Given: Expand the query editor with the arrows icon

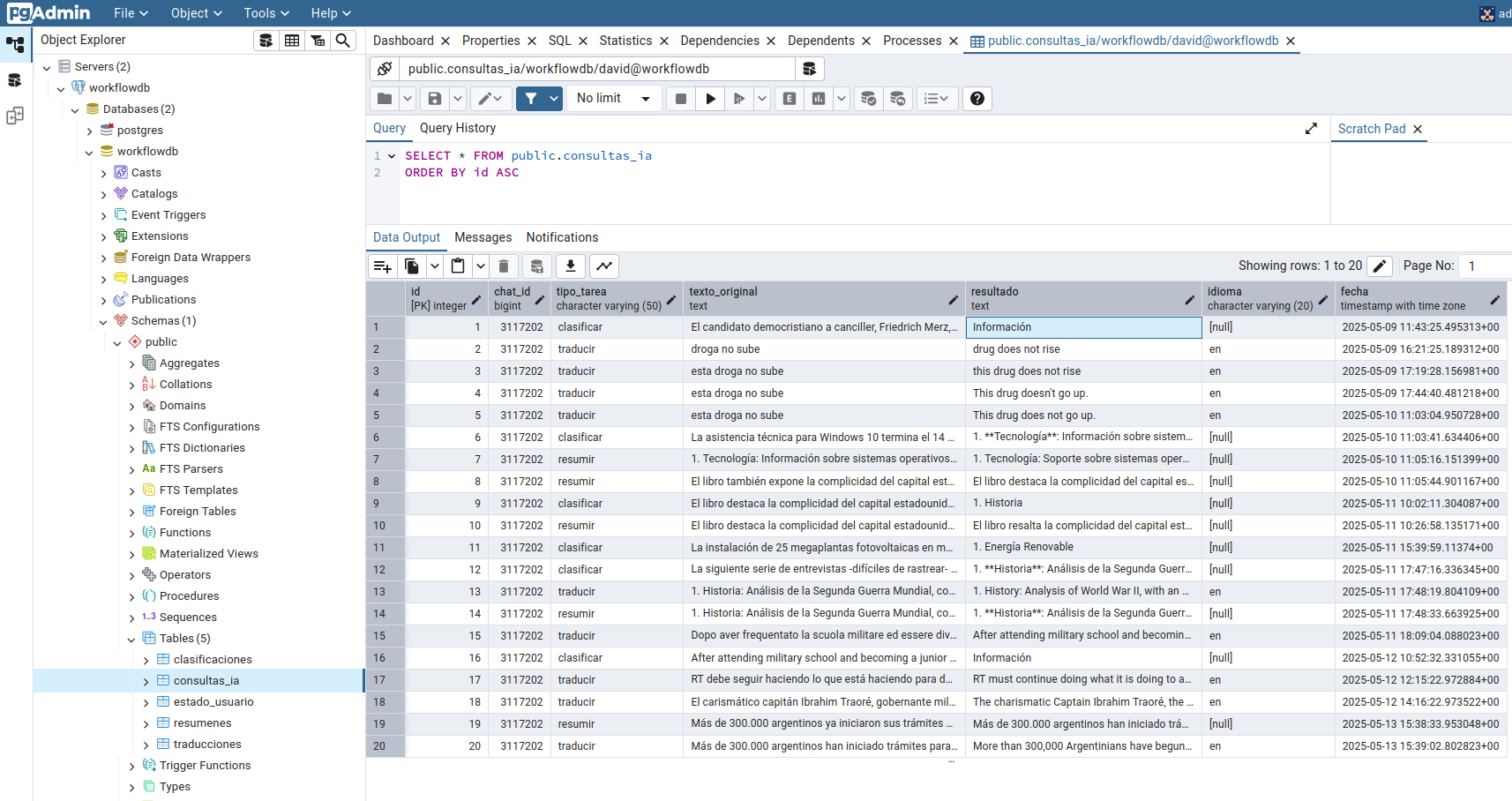Looking at the screenshot, I should (1311, 129).
